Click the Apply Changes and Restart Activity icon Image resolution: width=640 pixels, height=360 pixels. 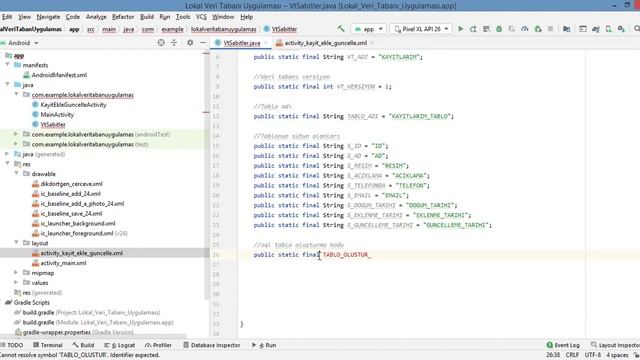pos(473,29)
